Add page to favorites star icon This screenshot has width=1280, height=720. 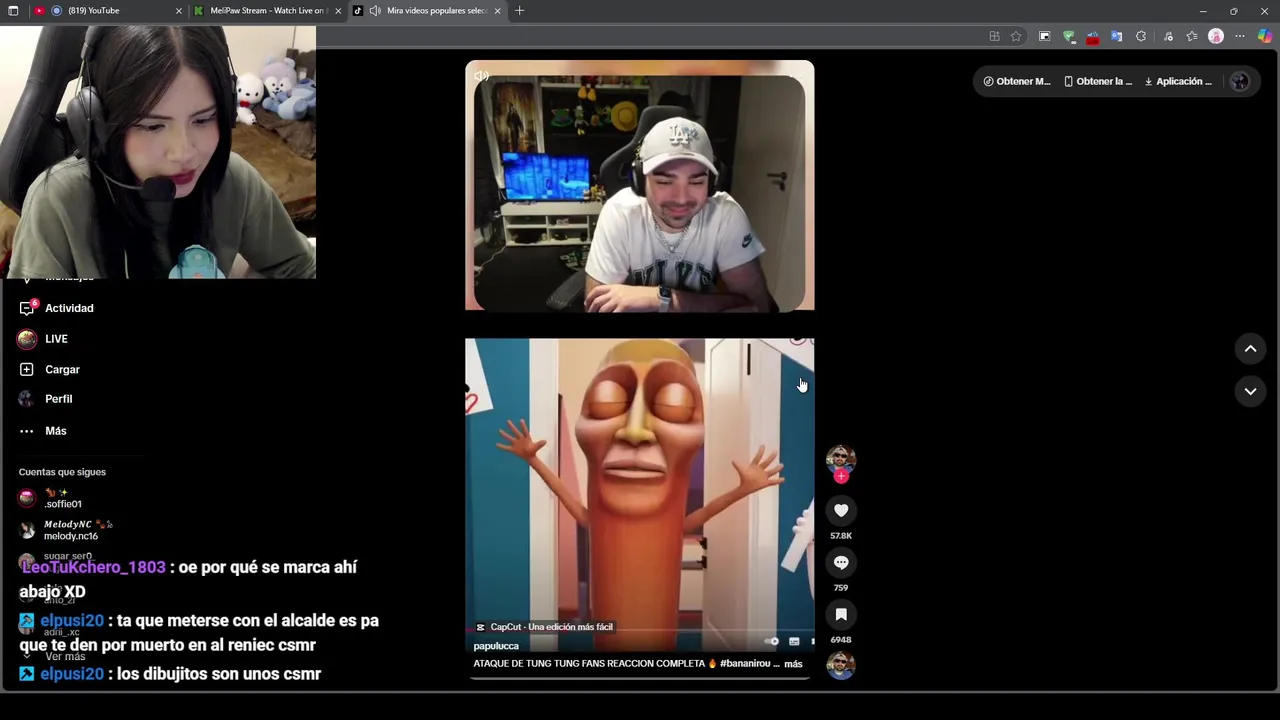click(x=1016, y=37)
